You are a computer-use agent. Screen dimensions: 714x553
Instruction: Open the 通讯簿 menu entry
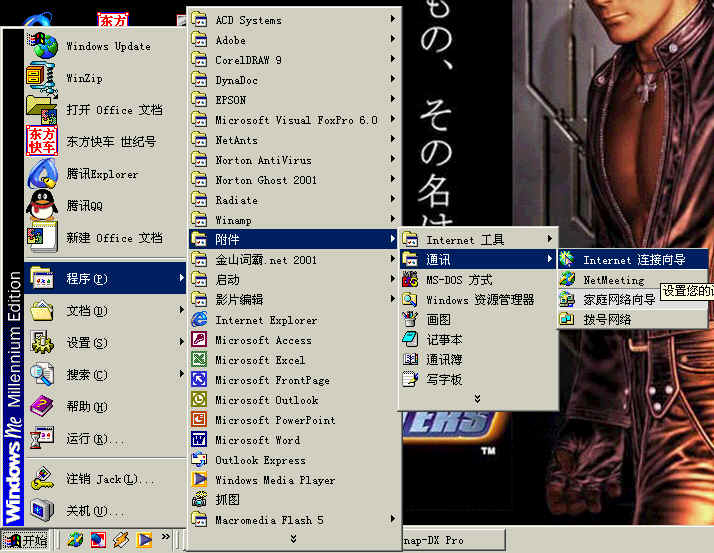pos(478,359)
